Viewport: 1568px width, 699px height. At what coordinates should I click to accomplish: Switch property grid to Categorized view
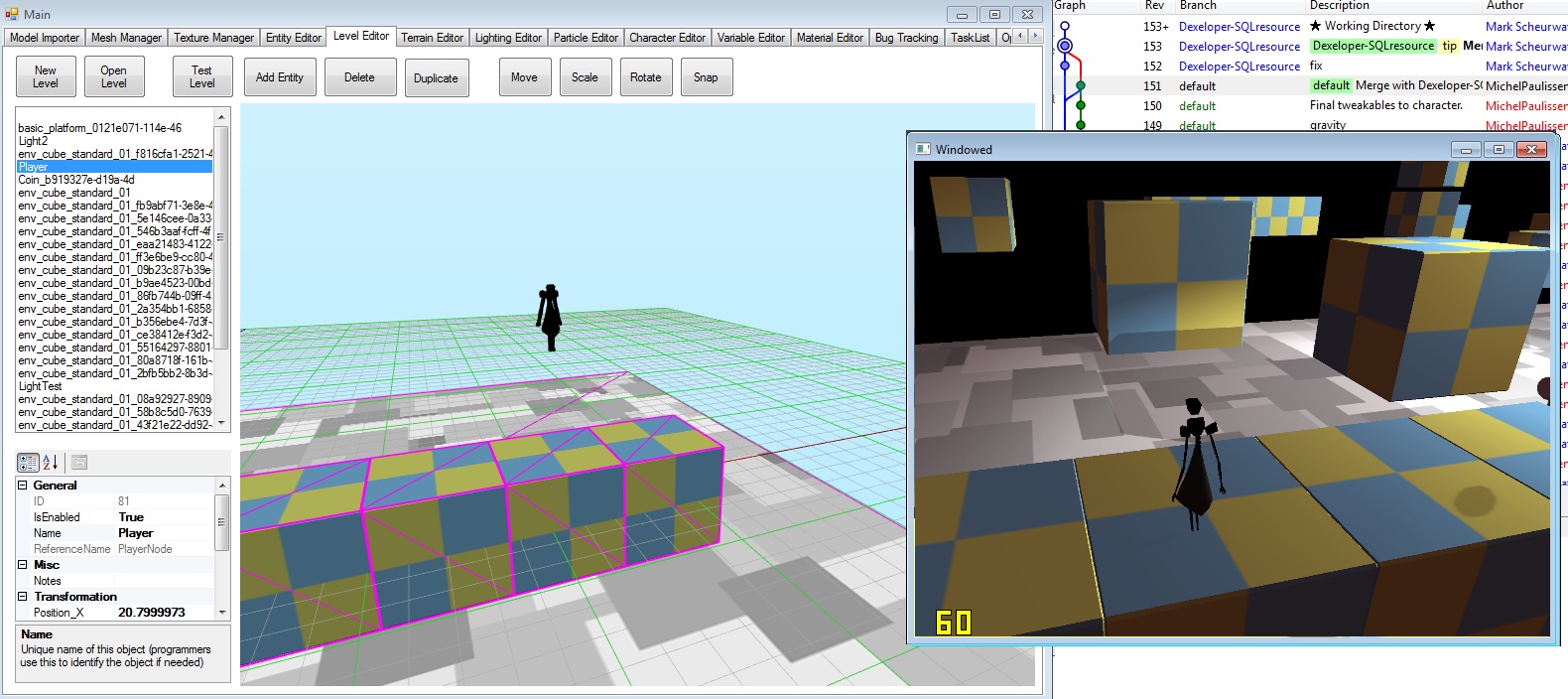pos(28,463)
